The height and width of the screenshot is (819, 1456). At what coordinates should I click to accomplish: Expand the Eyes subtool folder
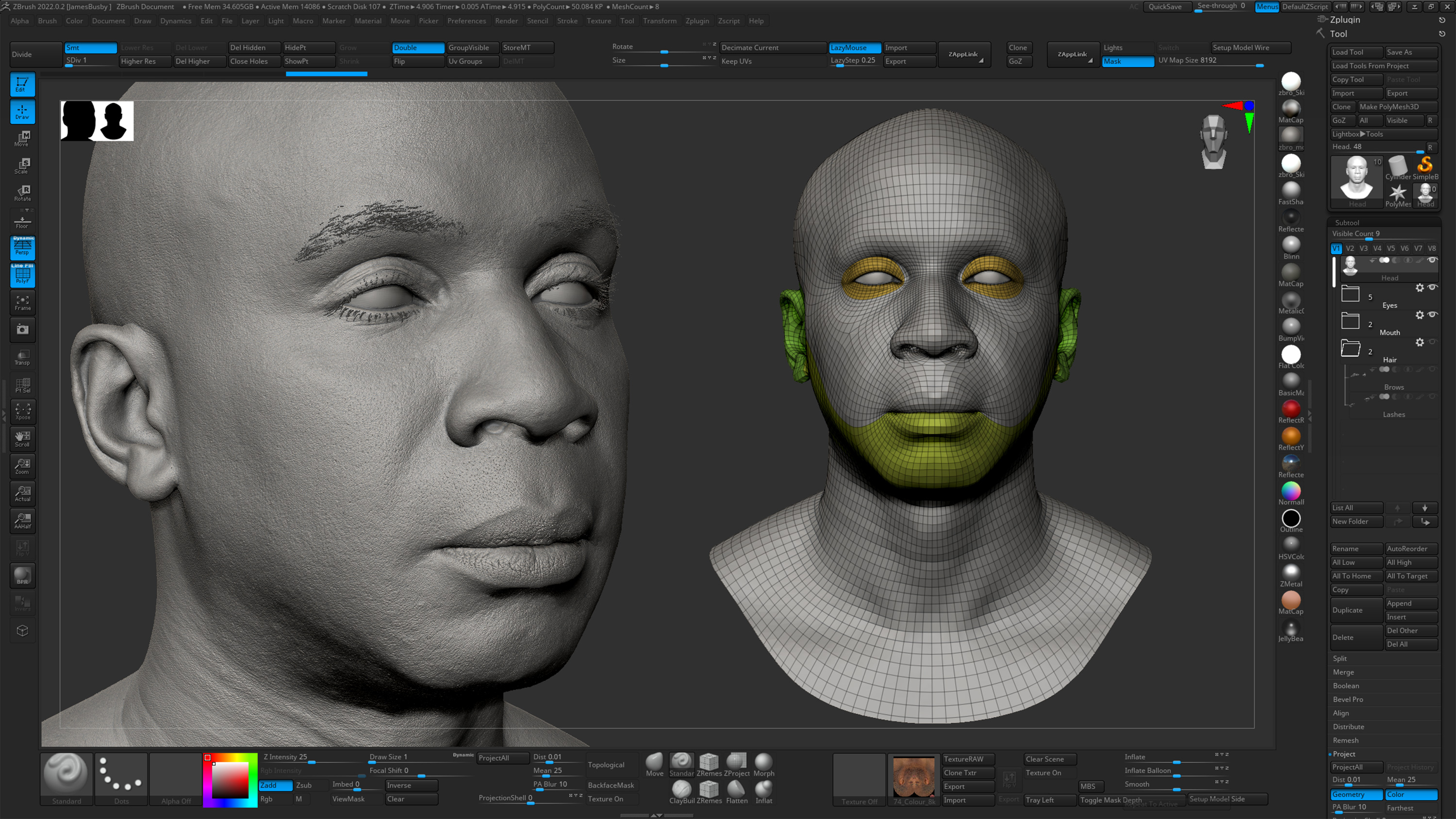click(x=1350, y=295)
